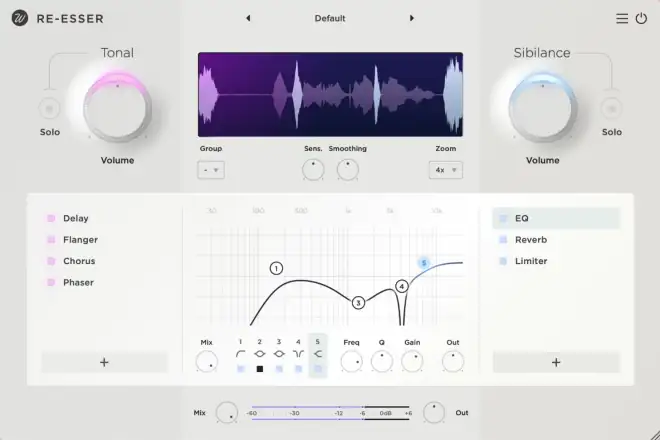The image size is (660, 440).
Task: Select band 3 bell filter icon
Action: click(279, 354)
